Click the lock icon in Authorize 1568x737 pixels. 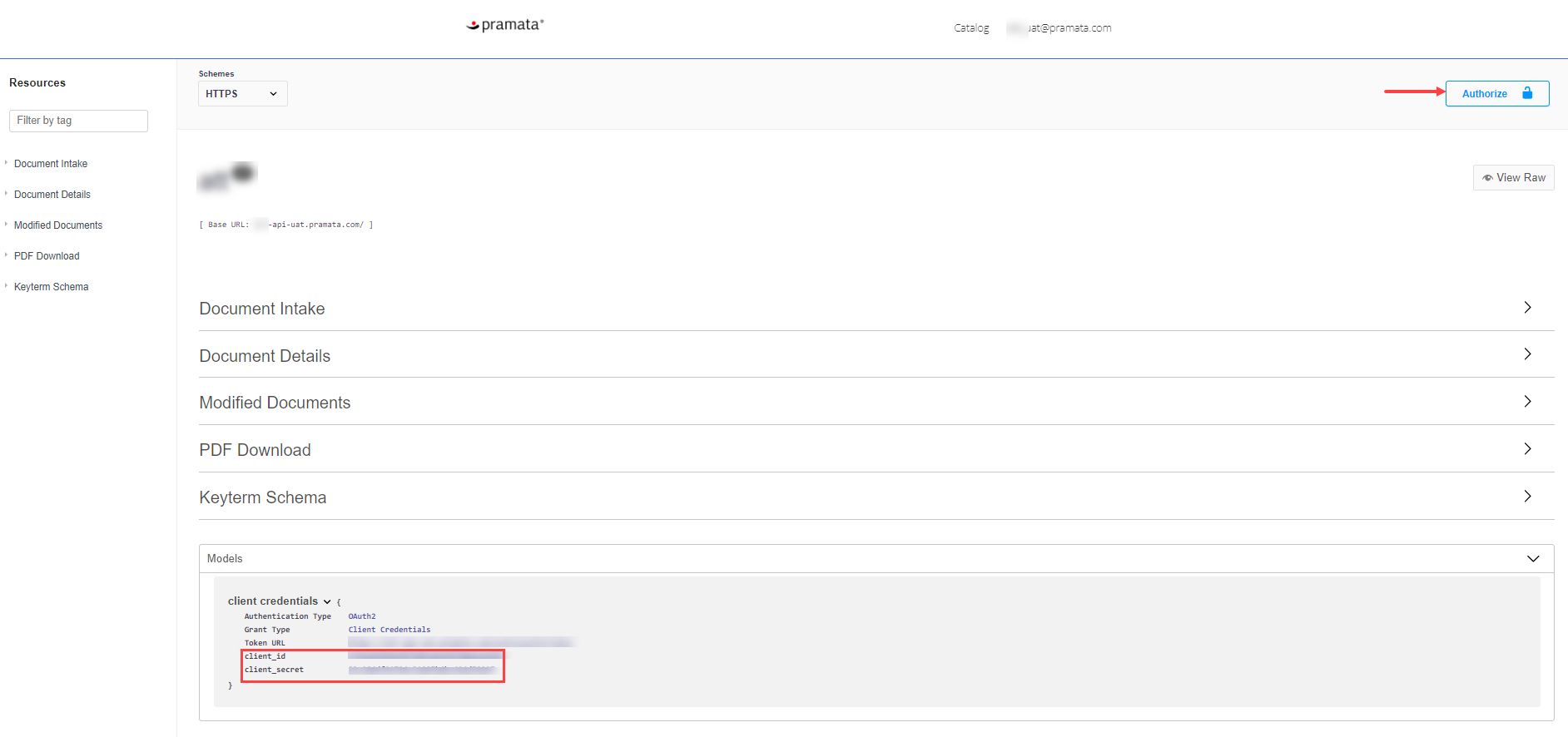(x=1527, y=92)
